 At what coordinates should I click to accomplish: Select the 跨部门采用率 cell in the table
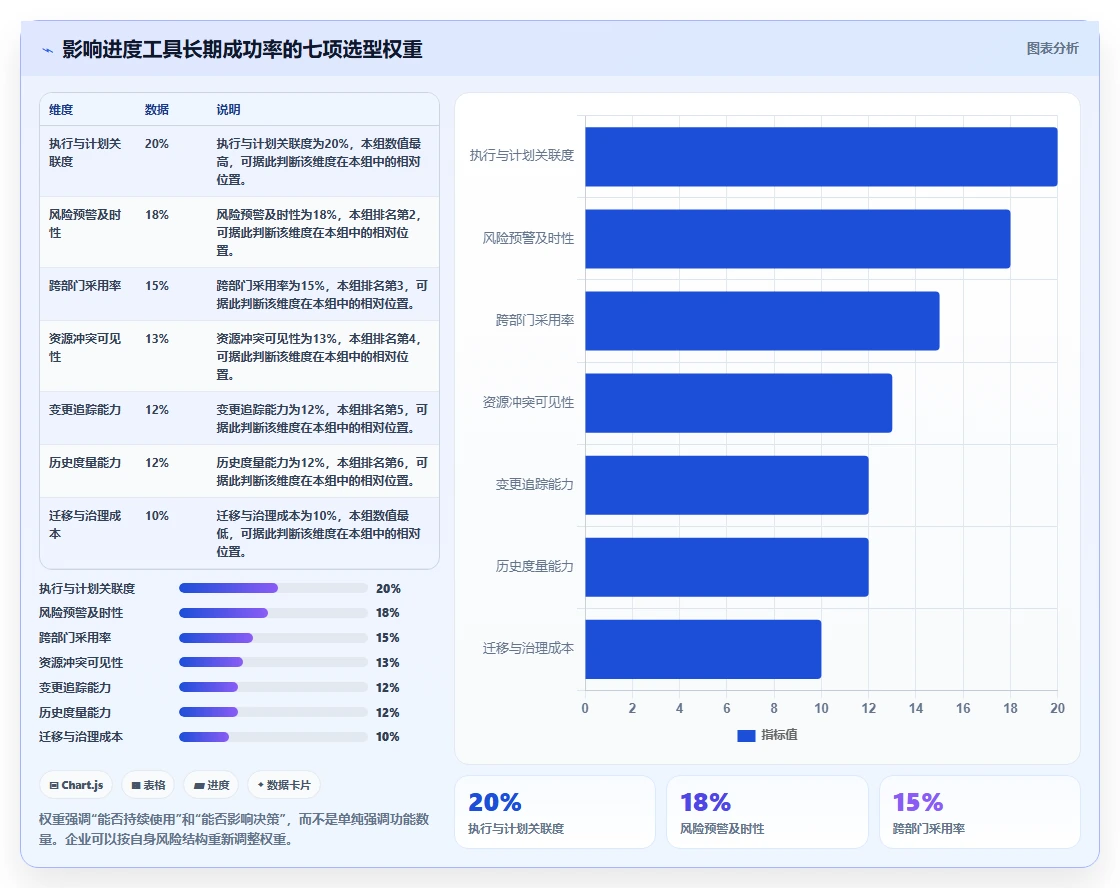(x=85, y=286)
